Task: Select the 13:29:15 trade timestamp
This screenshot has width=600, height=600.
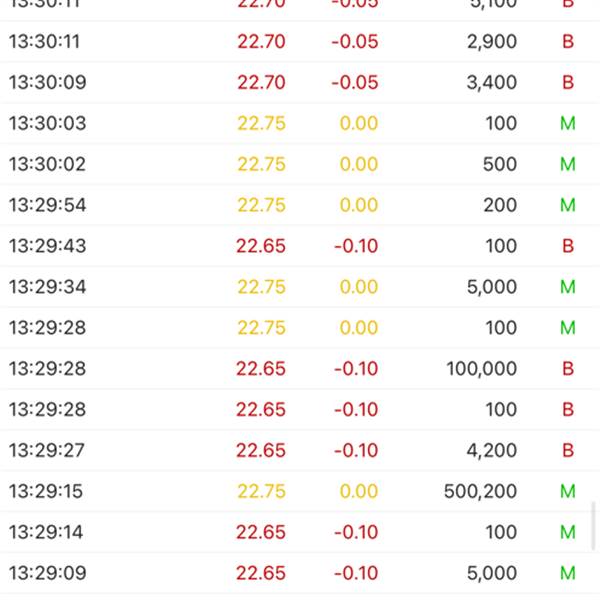Action: pos(47,491)
